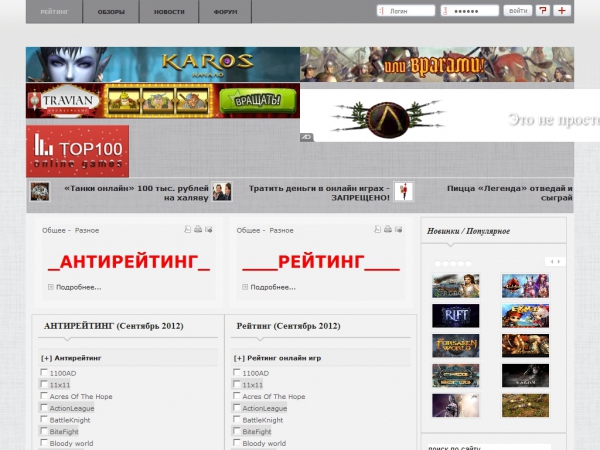Check ActionLeague in Рейтинг онлайн игр list
The height and width of the screenshot is (450, 600).
237,408
